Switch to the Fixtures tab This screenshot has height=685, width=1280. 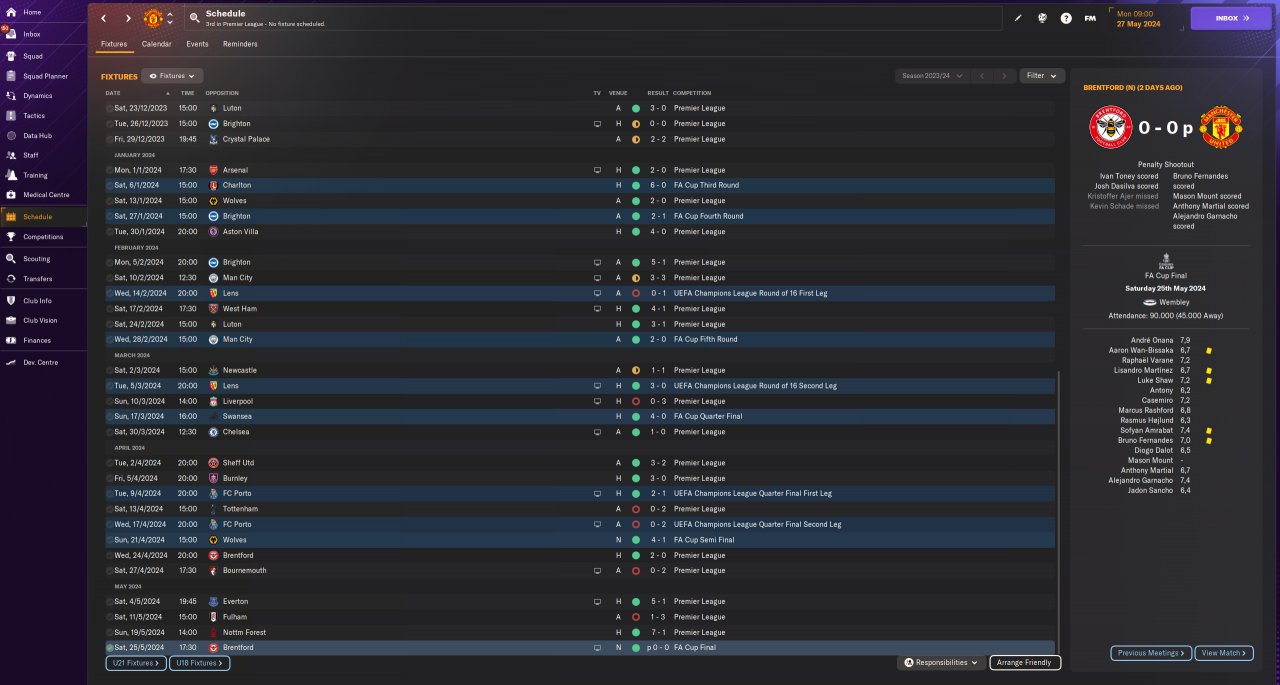(113, 44)
